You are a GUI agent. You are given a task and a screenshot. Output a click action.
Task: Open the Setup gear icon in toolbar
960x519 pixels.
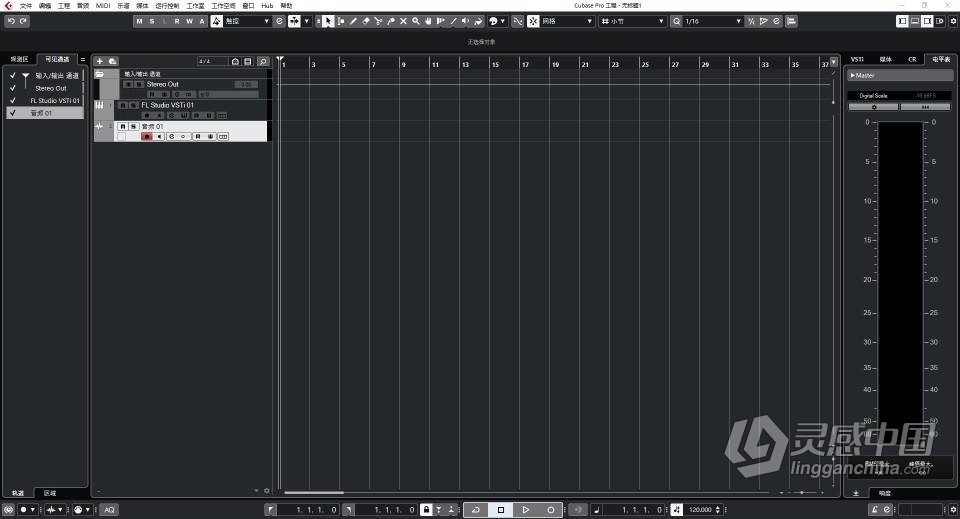(953, 21)
